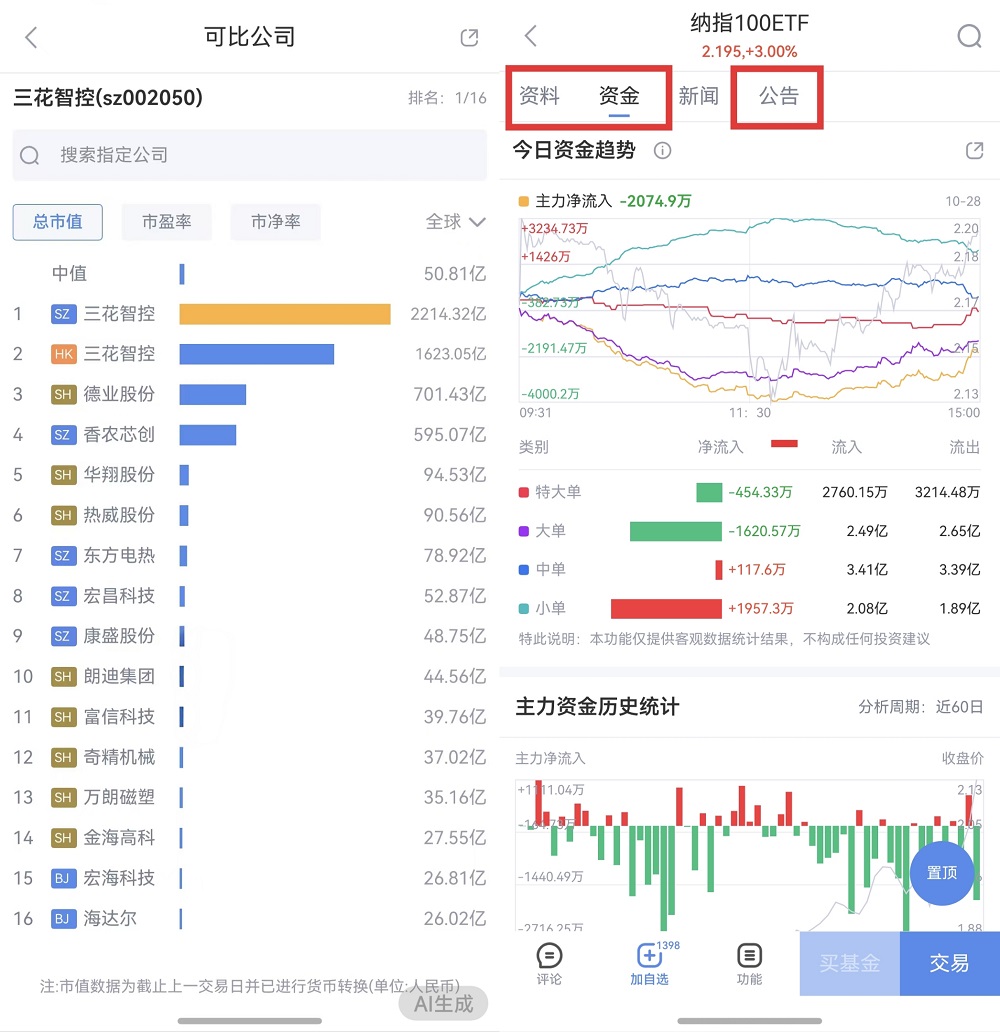1000x1032 pixels.
Task: Tap the share icon on 可比公司 page
Action: (469, 36)
